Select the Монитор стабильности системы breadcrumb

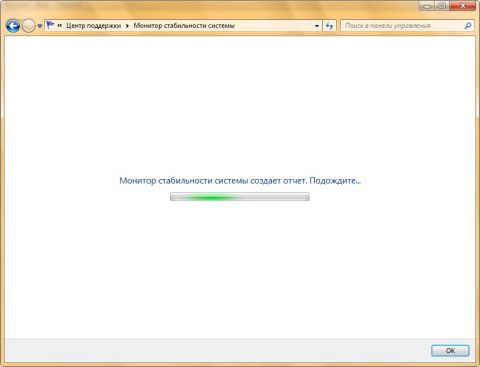pyautogui.click(x=184, y=25)
